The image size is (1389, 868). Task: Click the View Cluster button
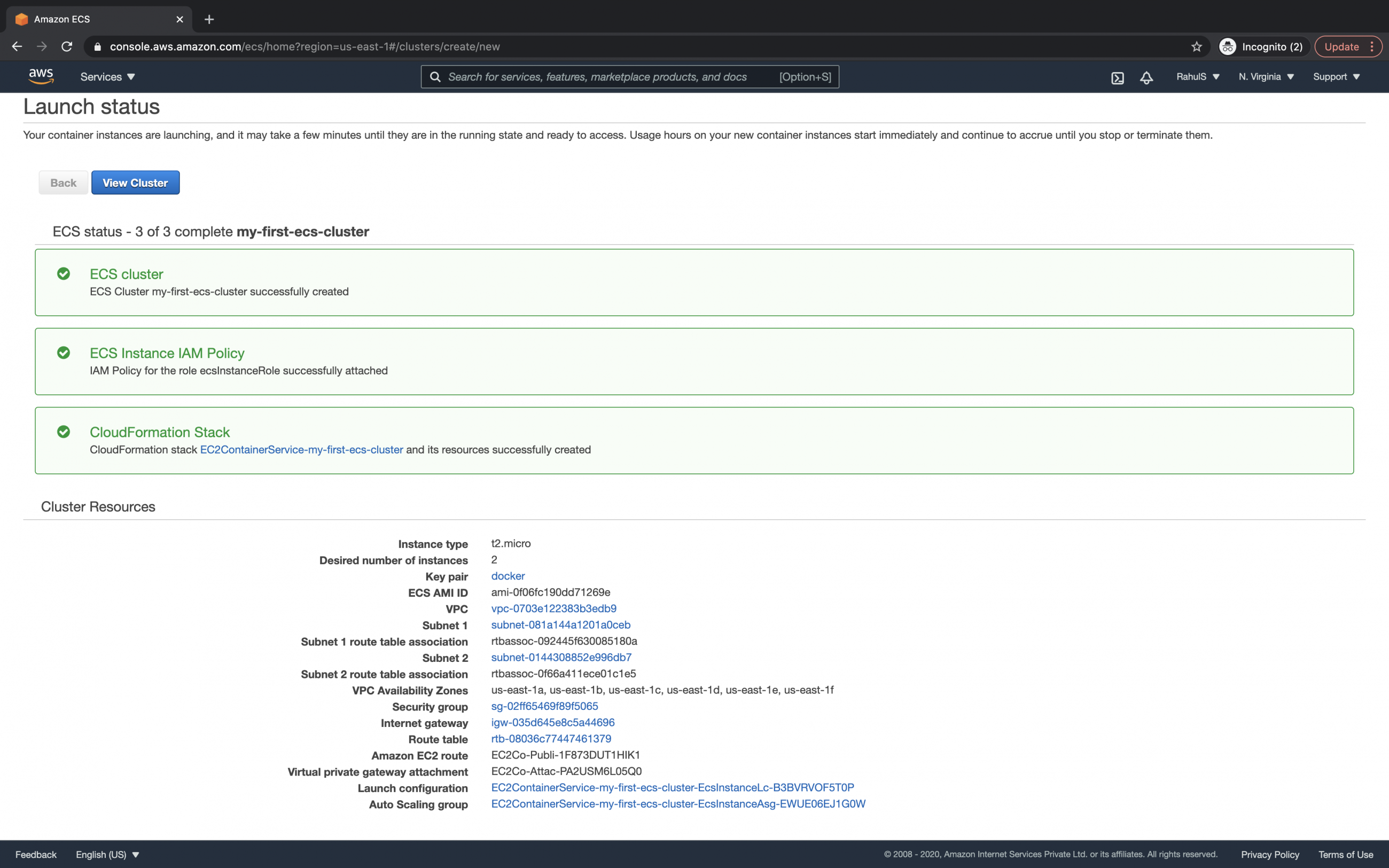pos(135,182)
